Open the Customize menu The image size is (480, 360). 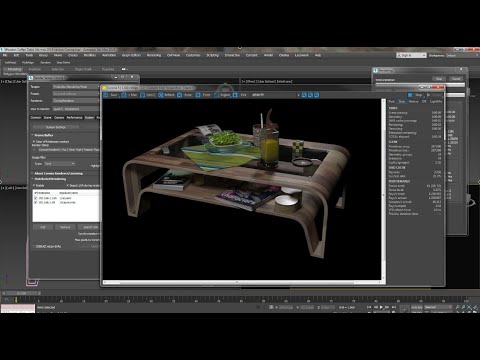pyautogui.click(x=193, y=55)
